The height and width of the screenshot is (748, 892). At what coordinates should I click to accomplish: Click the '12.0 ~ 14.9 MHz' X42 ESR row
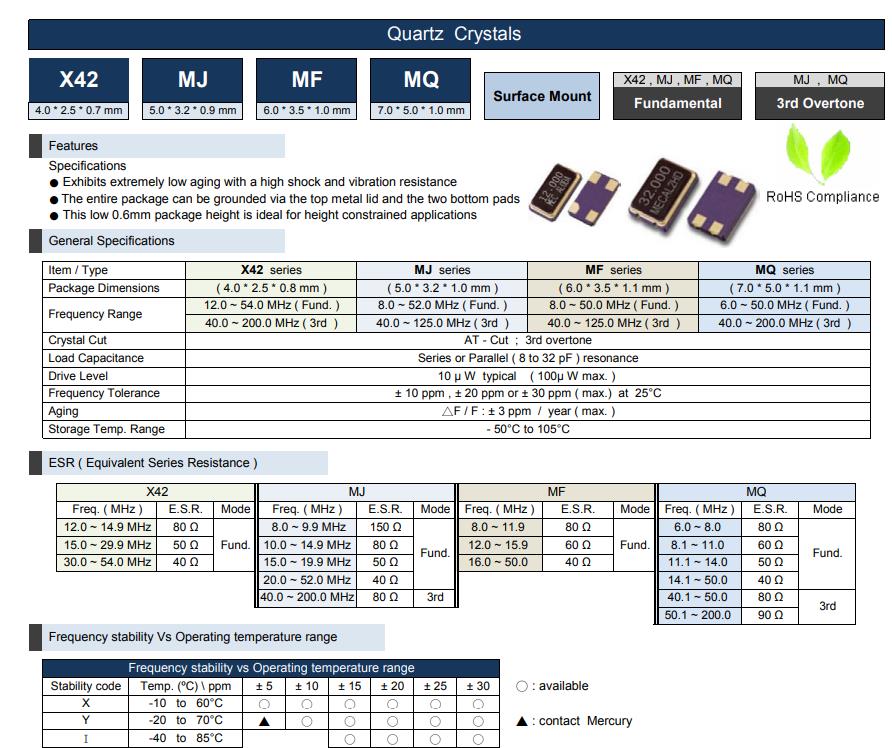107,527
